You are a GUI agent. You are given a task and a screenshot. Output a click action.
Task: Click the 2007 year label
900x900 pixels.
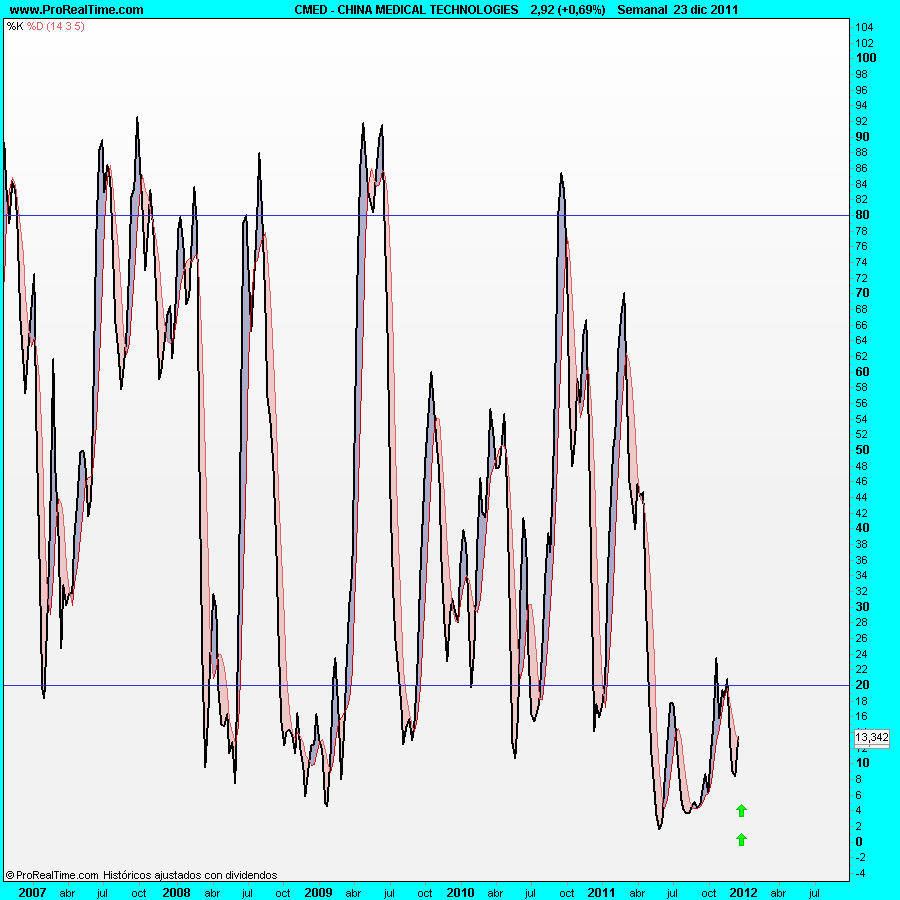click(32, 893)
